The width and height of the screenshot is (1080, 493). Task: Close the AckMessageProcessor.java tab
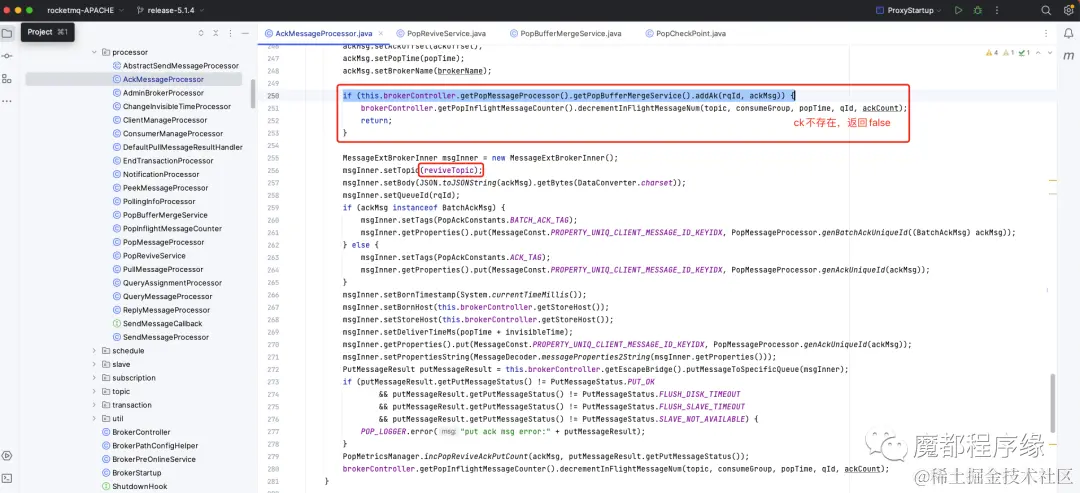click(383, 33)
